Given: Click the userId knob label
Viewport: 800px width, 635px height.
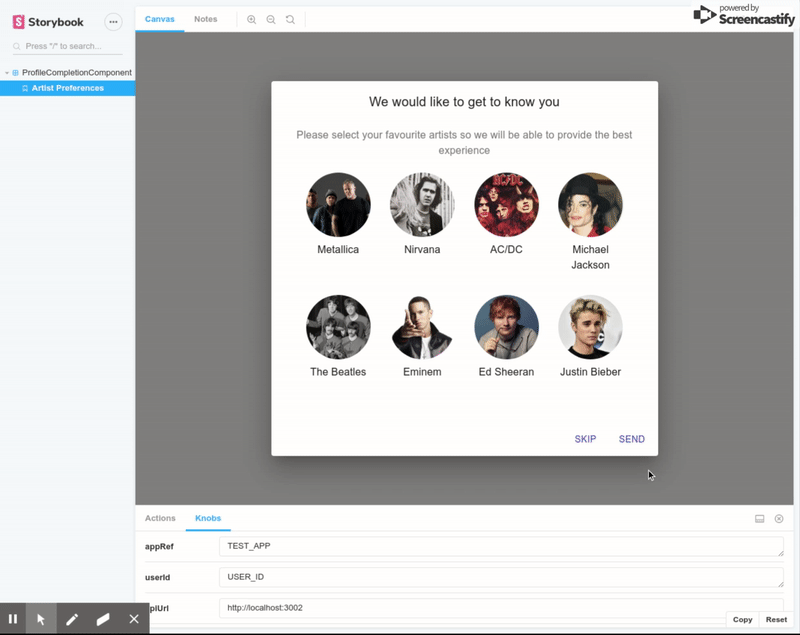Looking at the screenshot, I should pos(158,578).
